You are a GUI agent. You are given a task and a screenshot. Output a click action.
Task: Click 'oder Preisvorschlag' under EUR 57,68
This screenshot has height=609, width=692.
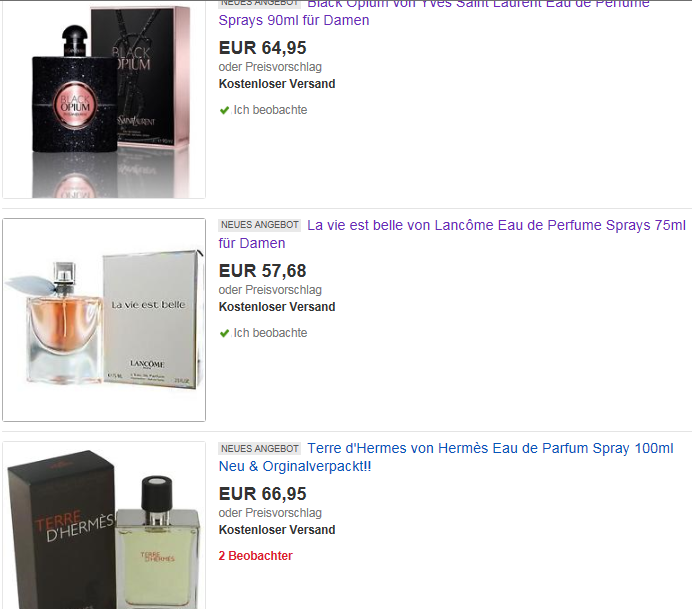pos(270,290)
